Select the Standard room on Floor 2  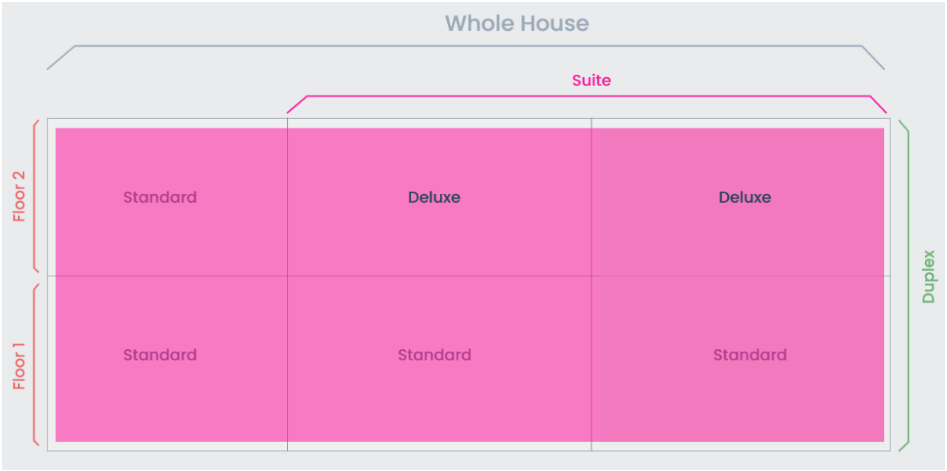point(160,197)
